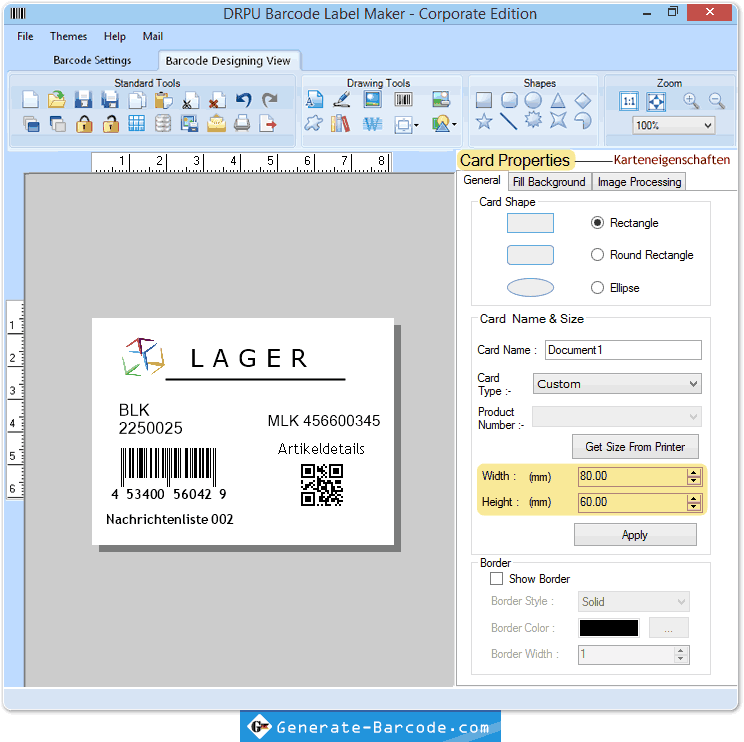
Task: Open the Border Style Solid dropdown
Action: tap(633, 602)
